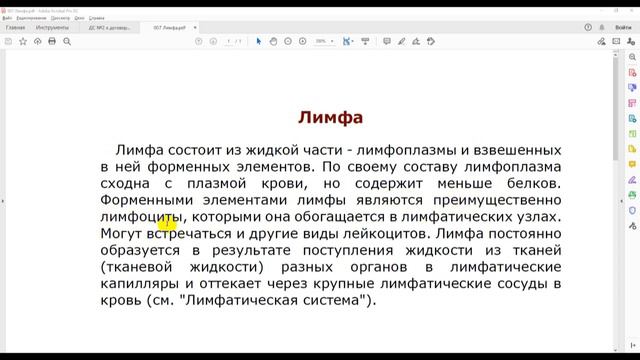Viewport: 640px width, 360px height.
Task: Click the fill and sign icon at top right
Action: [x=601, y=41]
